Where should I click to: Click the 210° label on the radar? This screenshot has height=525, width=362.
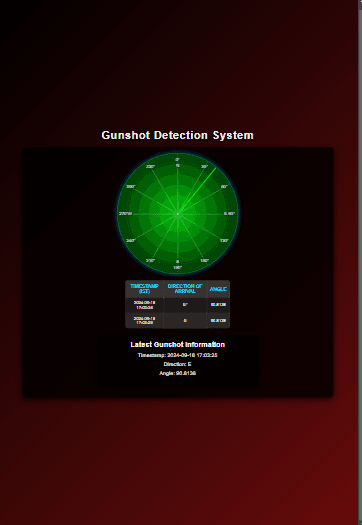pos(150,260)
